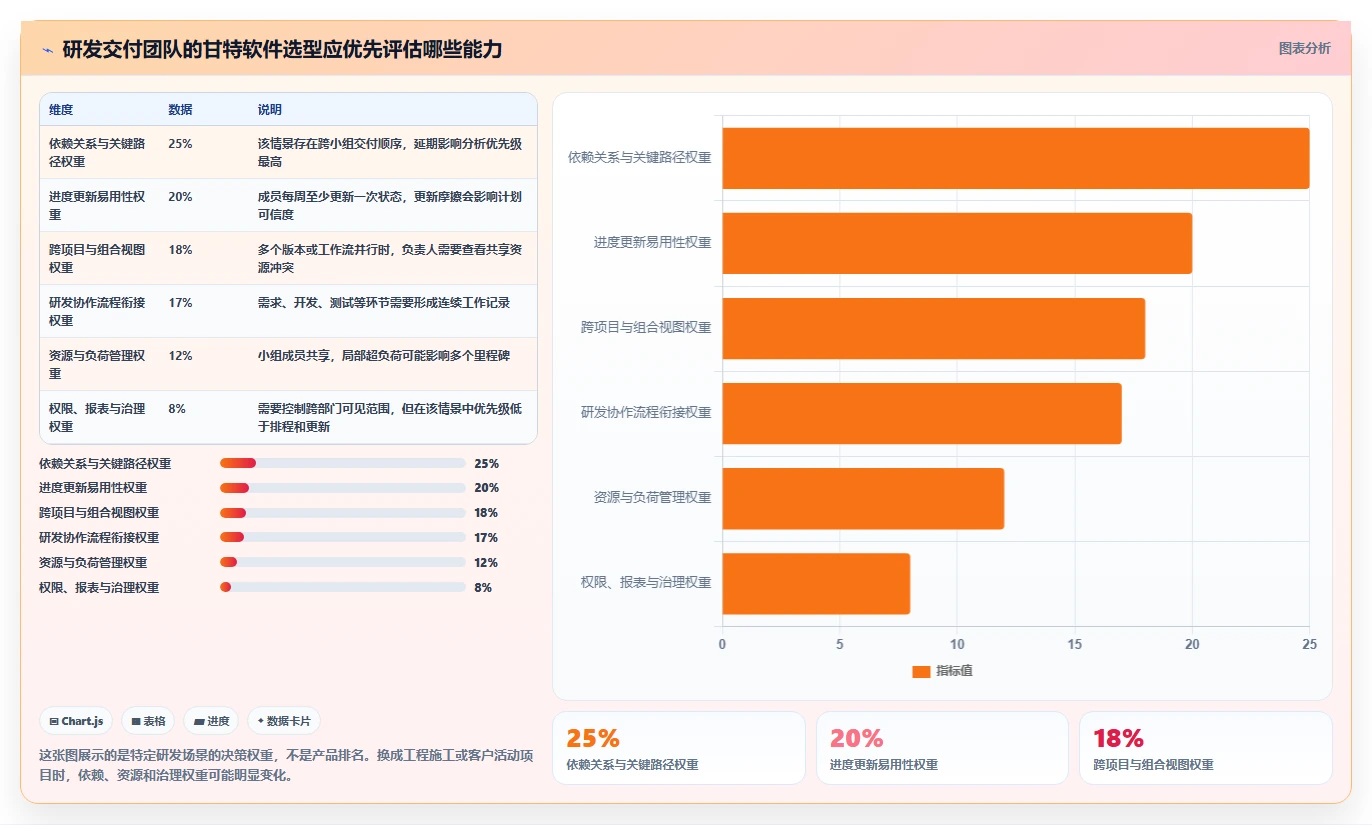
Task: Select table cell 依赖关系与关键路径权重
Action: pyautogui.click(x=97, y=152)
